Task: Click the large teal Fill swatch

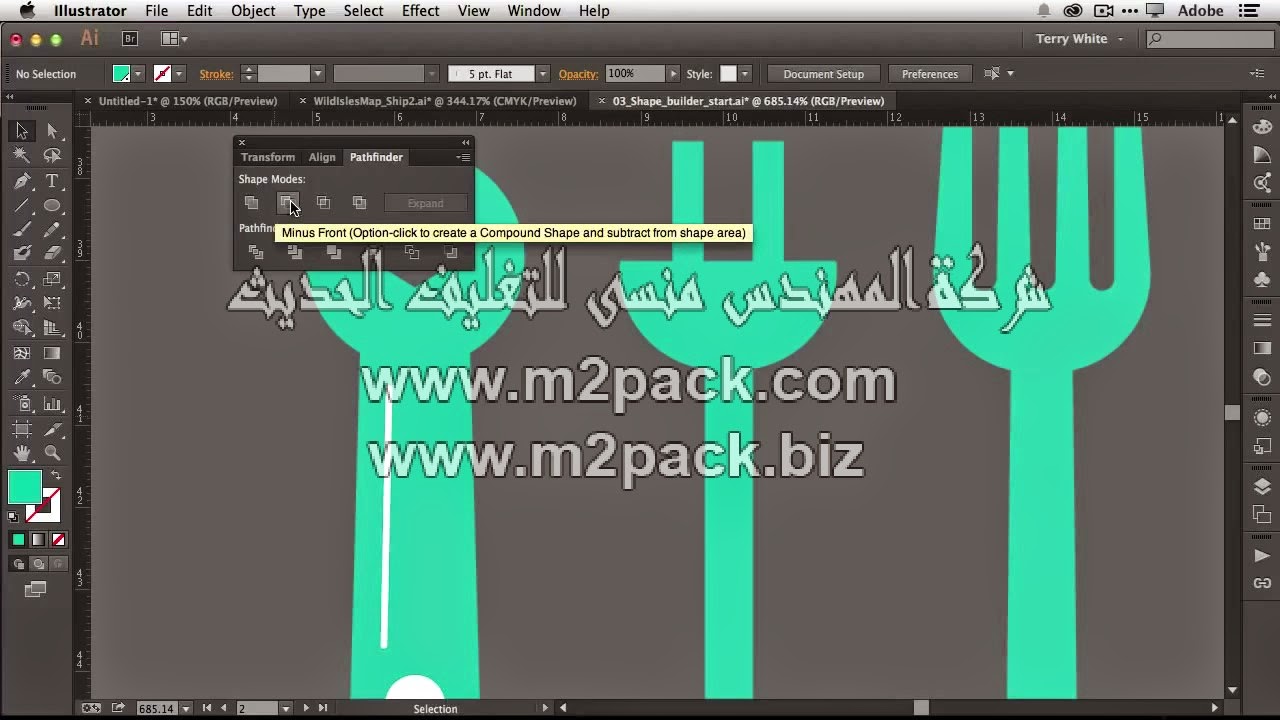Action: tap(25, 487)
